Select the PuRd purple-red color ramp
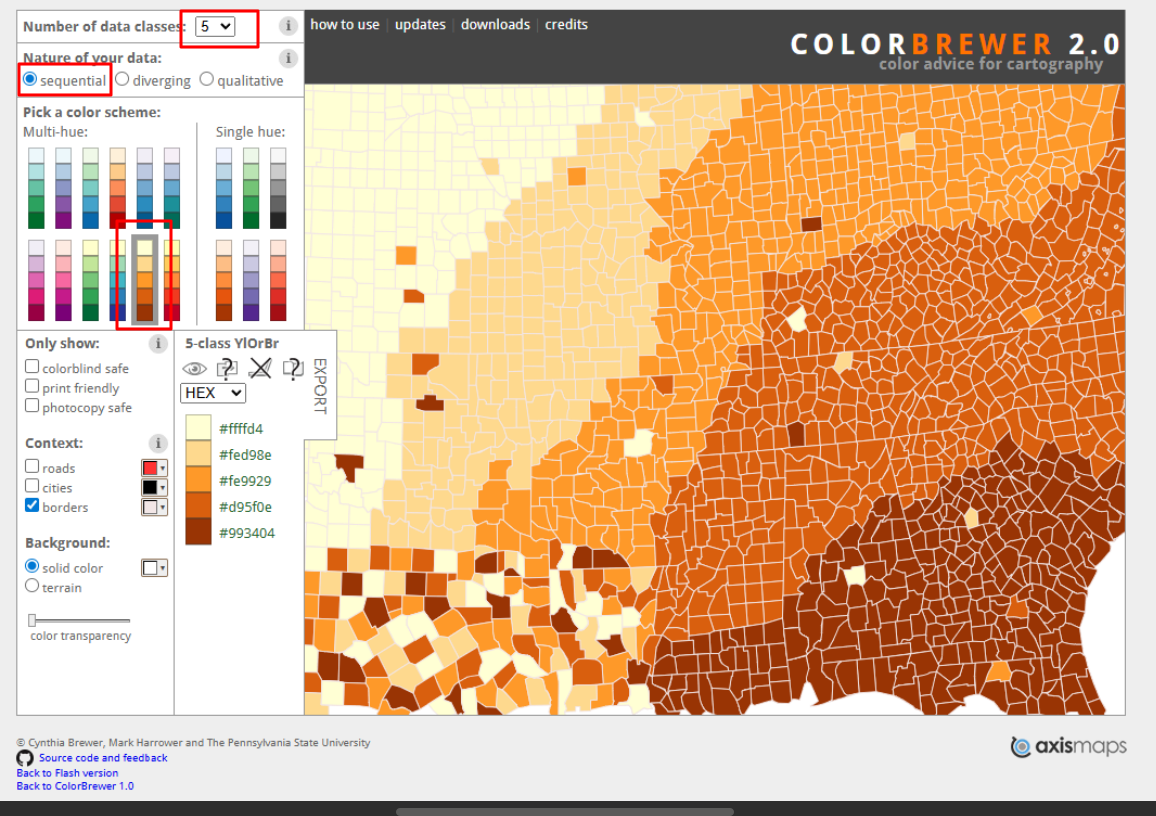The width and height of the screenshot is (1156, 816). pos(36,280)
